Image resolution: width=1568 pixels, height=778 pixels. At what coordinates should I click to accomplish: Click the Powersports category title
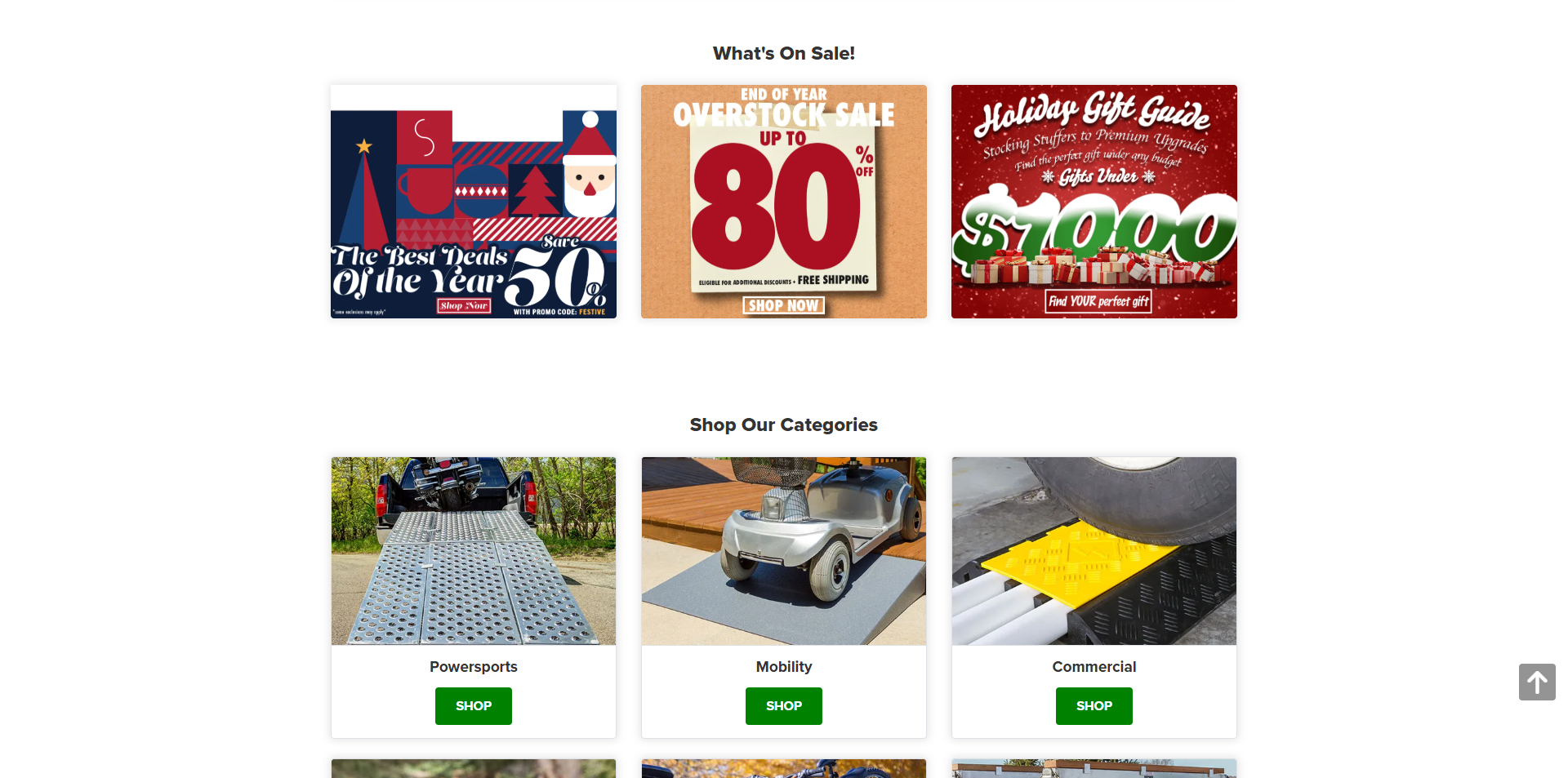pyautogui.click(x=474, y=667)
